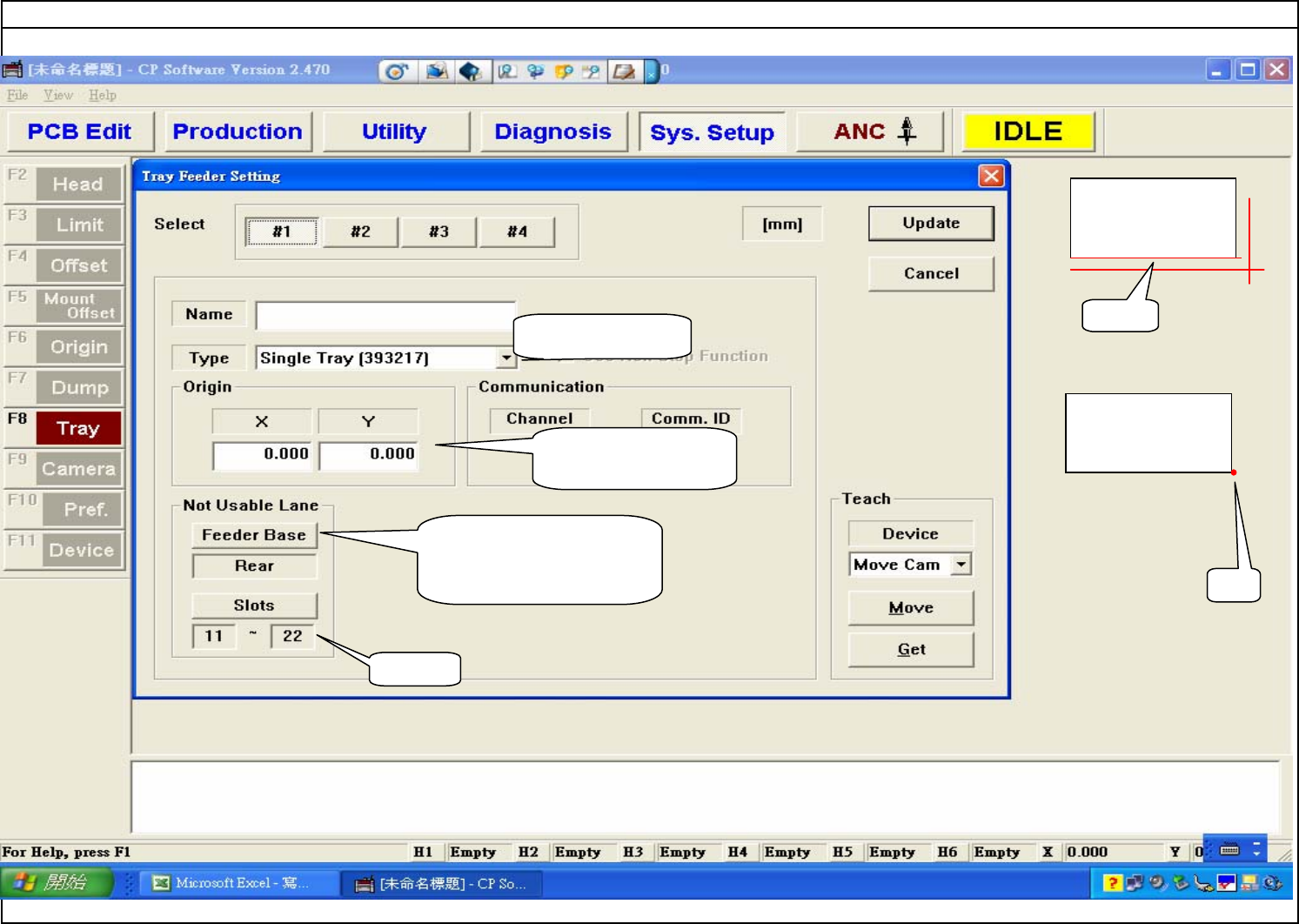1299x924 pixels.
Task: Select tray feeder #3
Action: [439, 231]
